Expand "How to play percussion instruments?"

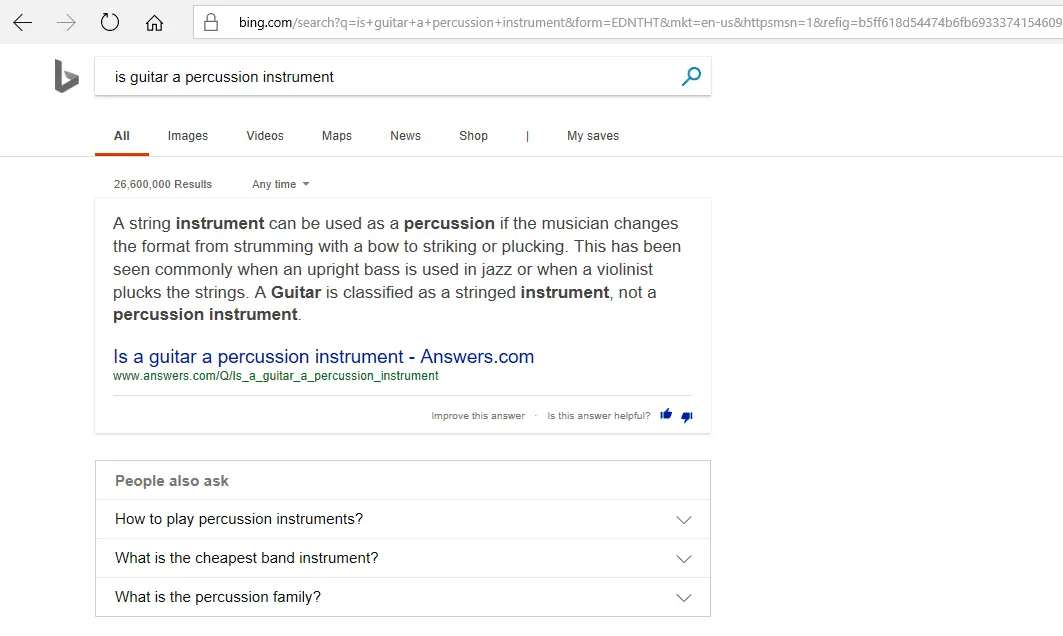[684, 520]
